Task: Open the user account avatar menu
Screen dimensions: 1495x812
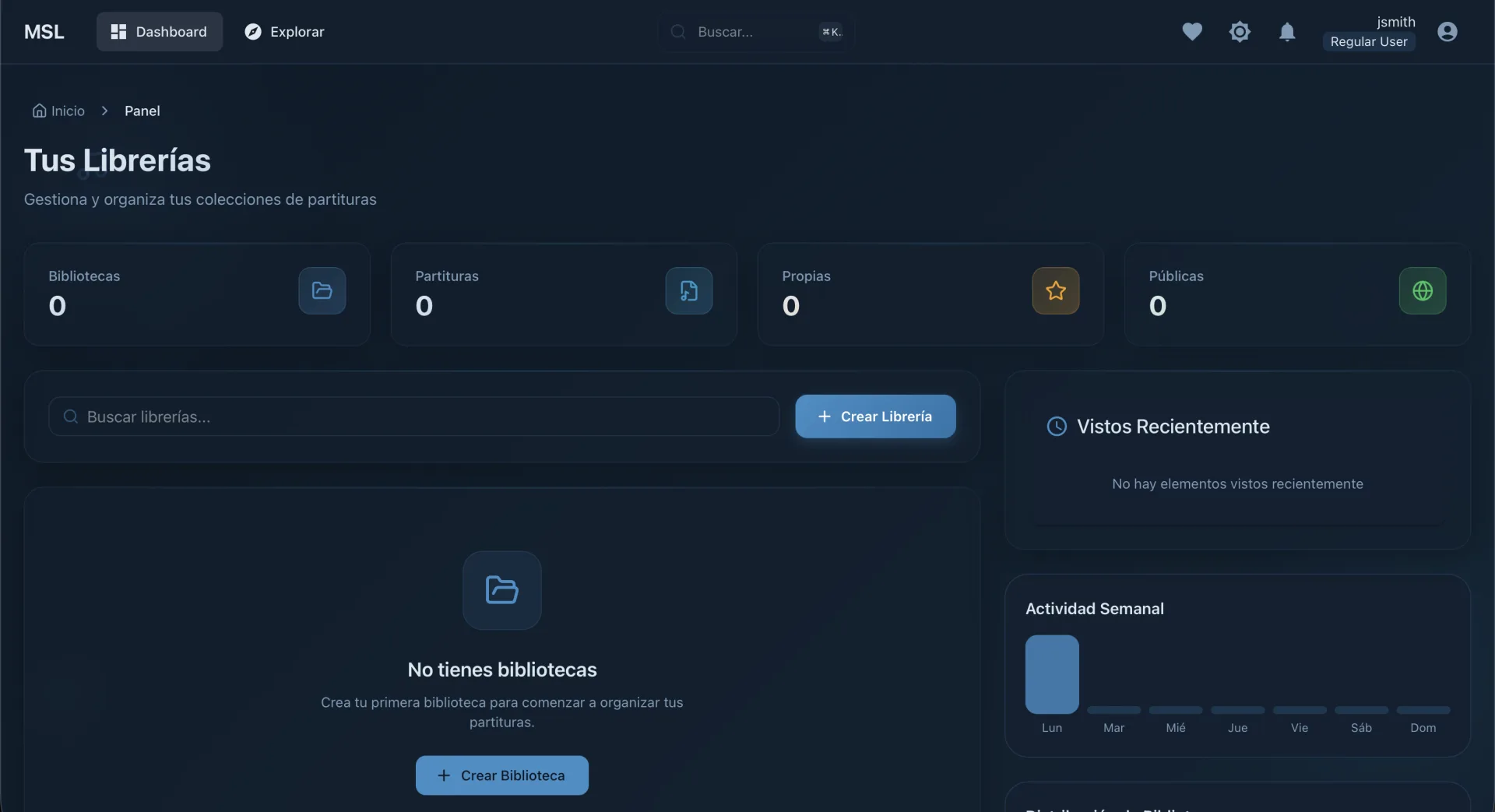Action: pos(1448,32)
